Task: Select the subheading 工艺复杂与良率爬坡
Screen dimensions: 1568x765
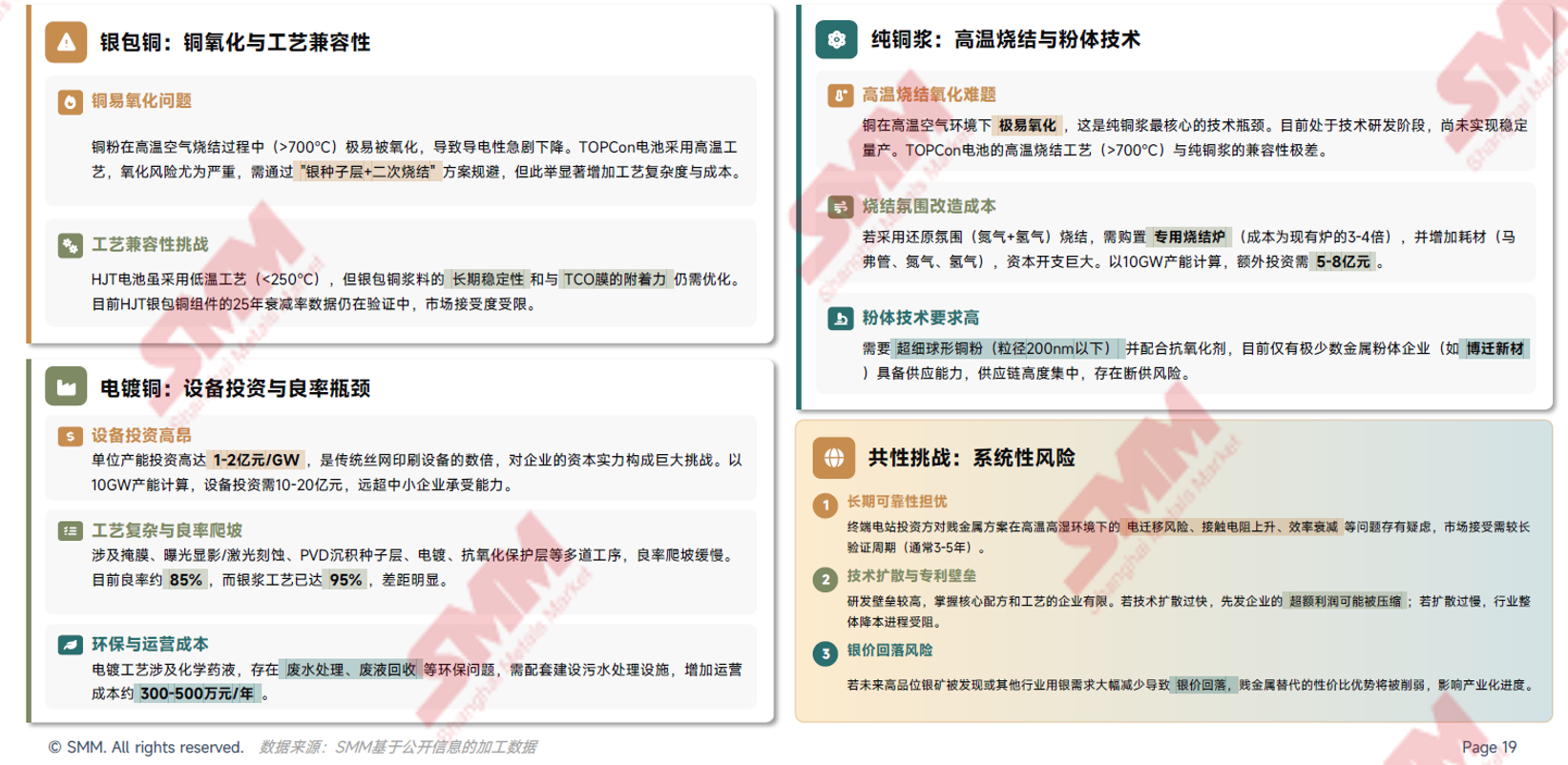Action: pos(167,531)
